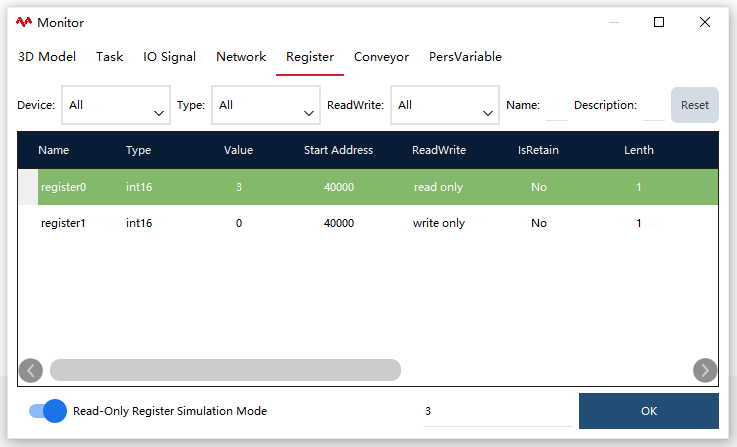Click the Value column header
Image resolution: width=737 pixels, height=447 pixels.
point(238,150)
